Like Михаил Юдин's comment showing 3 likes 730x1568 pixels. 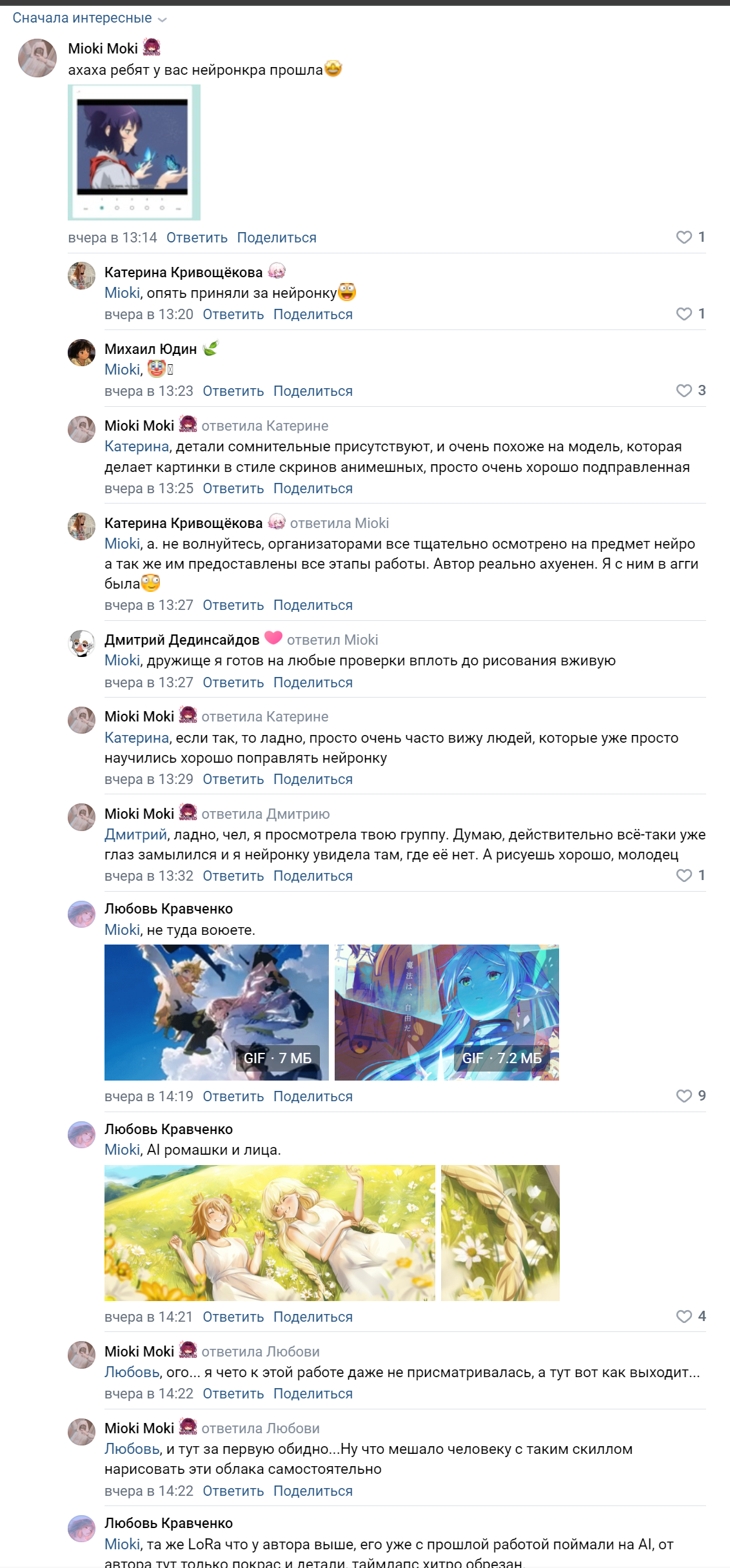pos(684,391)
